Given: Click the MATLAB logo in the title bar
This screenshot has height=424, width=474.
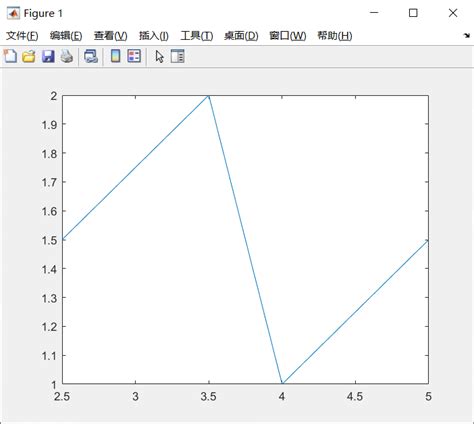Looking at the screenshot, I should (13, 13).
